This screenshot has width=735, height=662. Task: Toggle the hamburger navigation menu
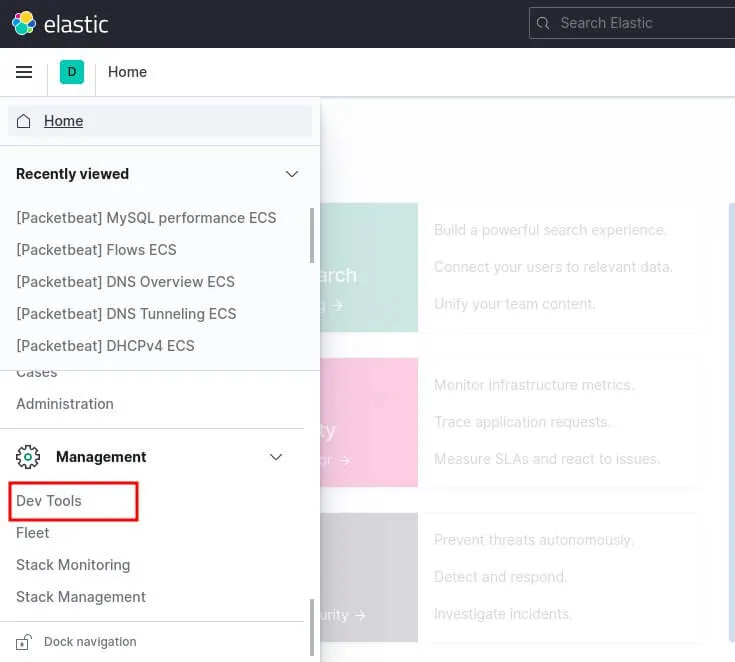tap(24, 72)
